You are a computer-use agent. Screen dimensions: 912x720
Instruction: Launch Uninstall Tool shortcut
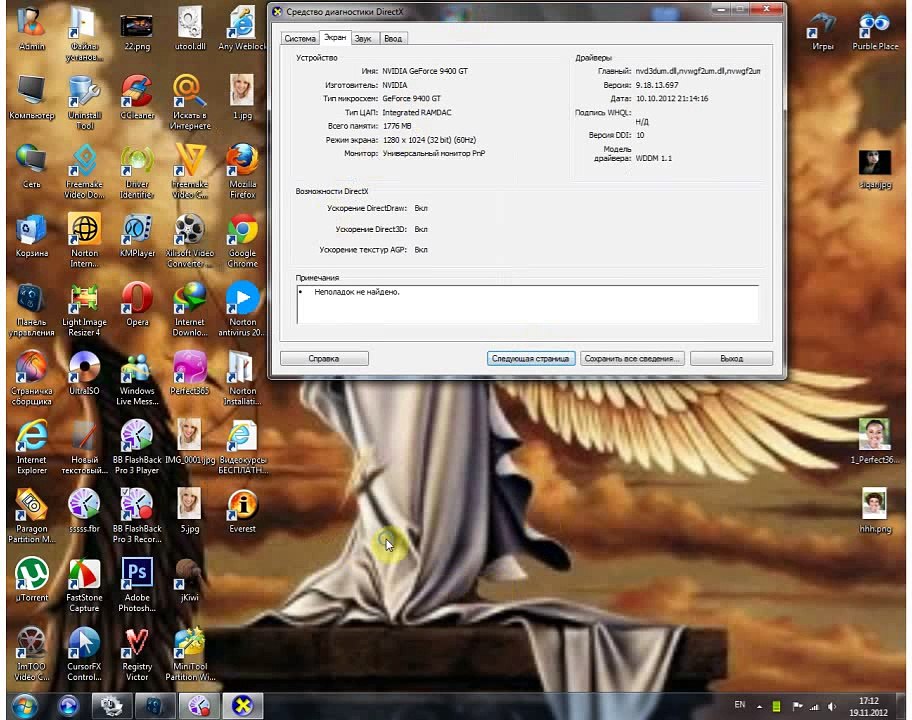[84, 102]
